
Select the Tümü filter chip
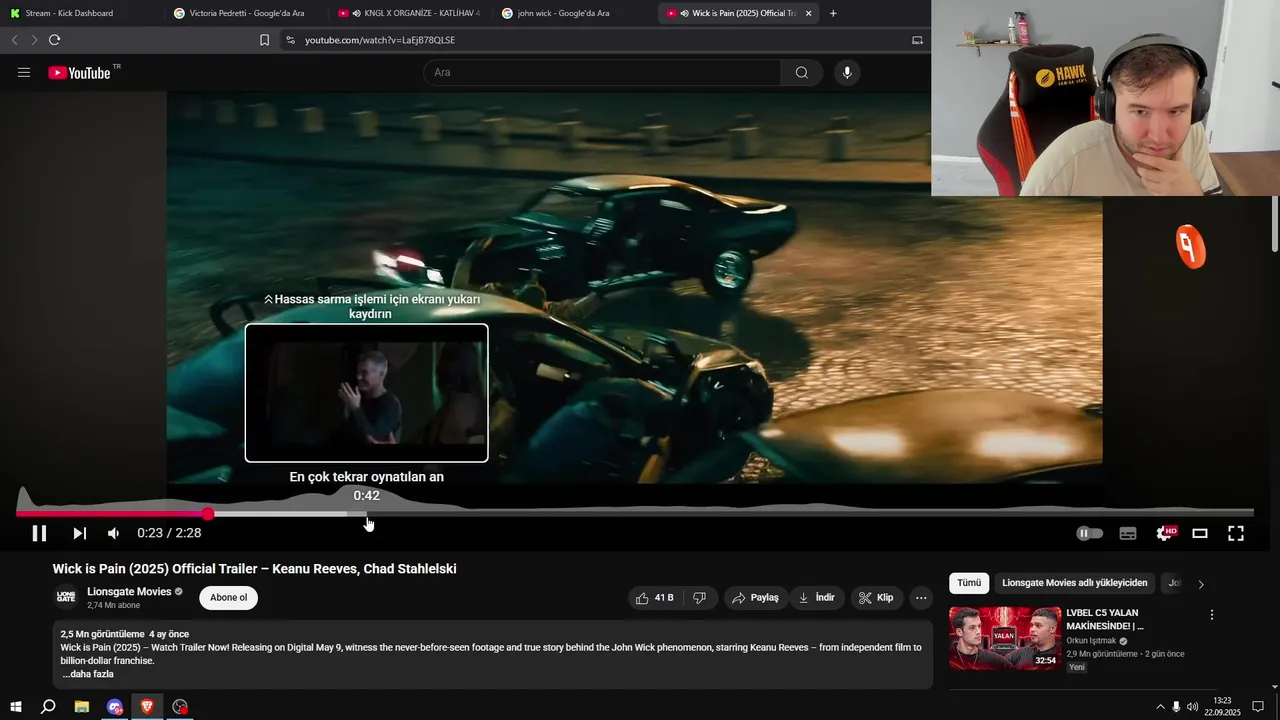[x=969, y=583]
